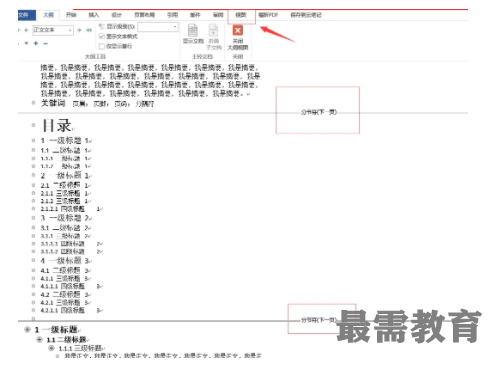Open the 审阅 Review tab
The height and width of the screenshot is (366, 488).
click(218, 15)
